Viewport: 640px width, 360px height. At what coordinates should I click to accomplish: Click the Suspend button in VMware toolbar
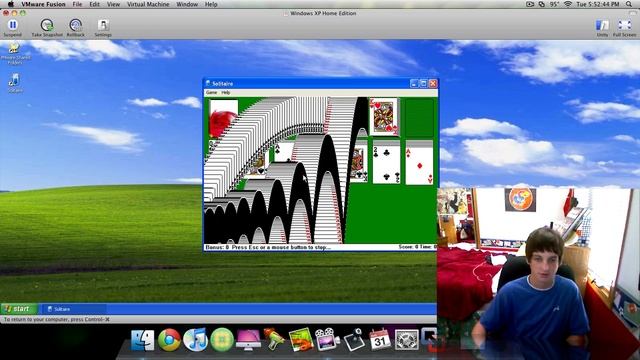pyautogui.click(x=13, y=28)
